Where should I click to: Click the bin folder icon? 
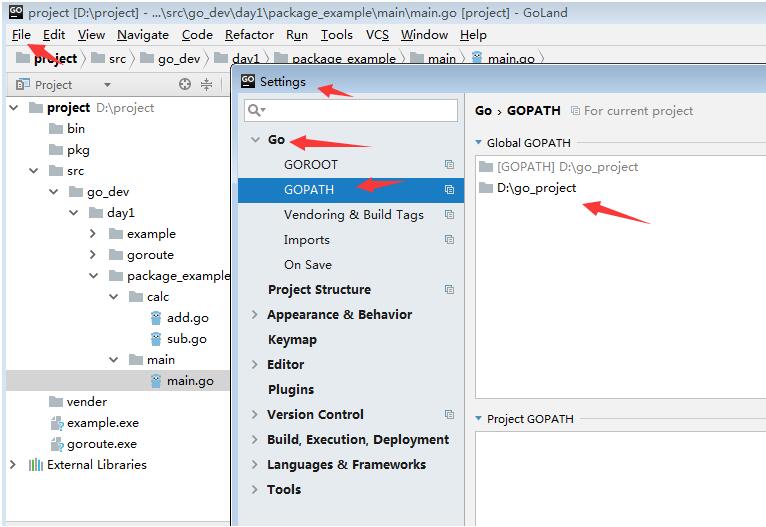pos(56,128)
